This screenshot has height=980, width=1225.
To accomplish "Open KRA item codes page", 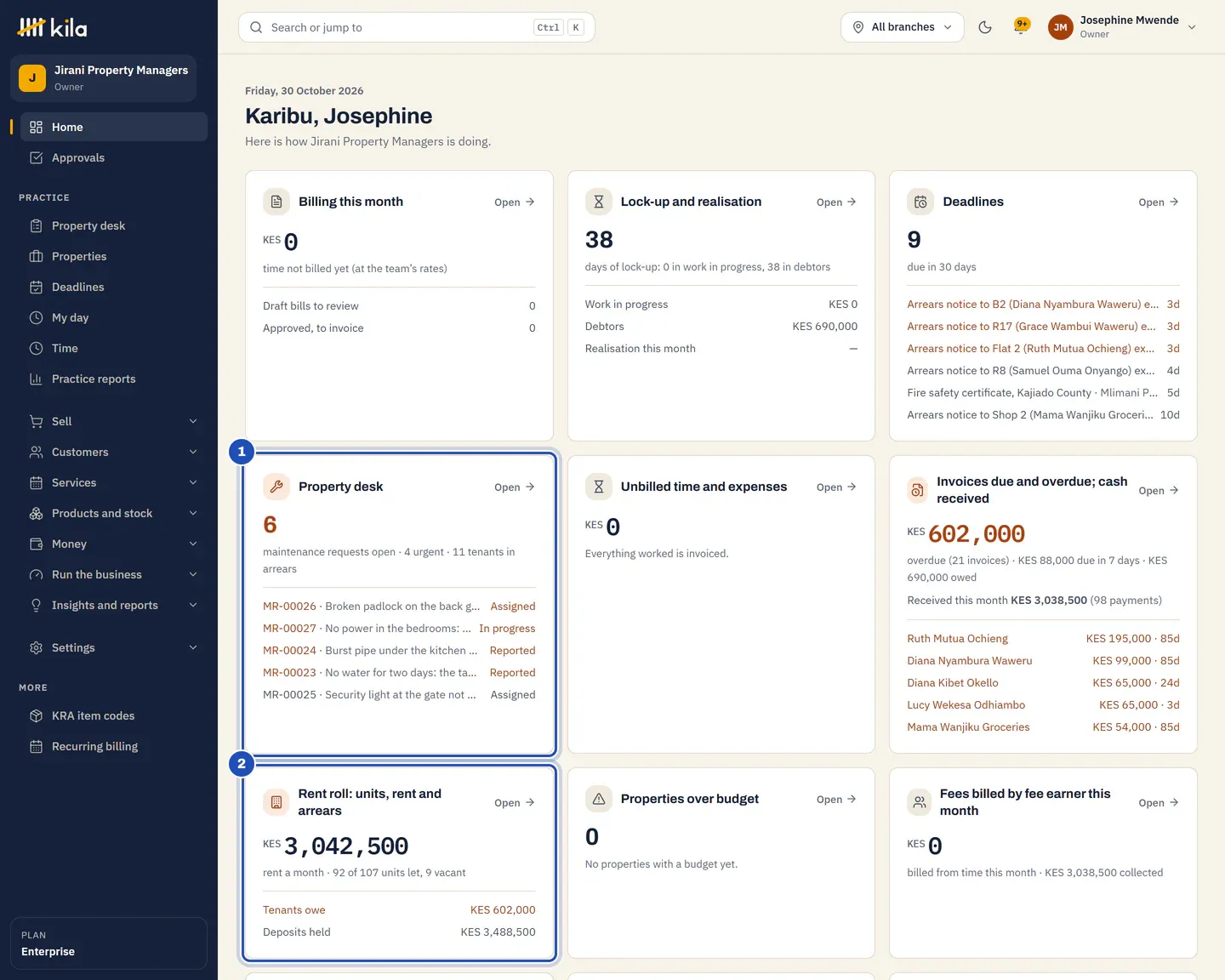I will click(x=113, y=715).
